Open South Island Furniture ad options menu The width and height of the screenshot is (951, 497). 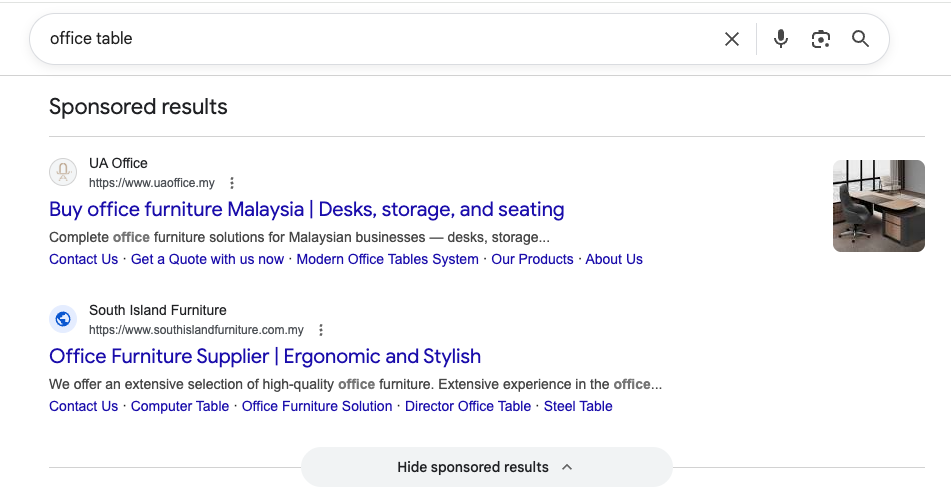tap(321, 330)
